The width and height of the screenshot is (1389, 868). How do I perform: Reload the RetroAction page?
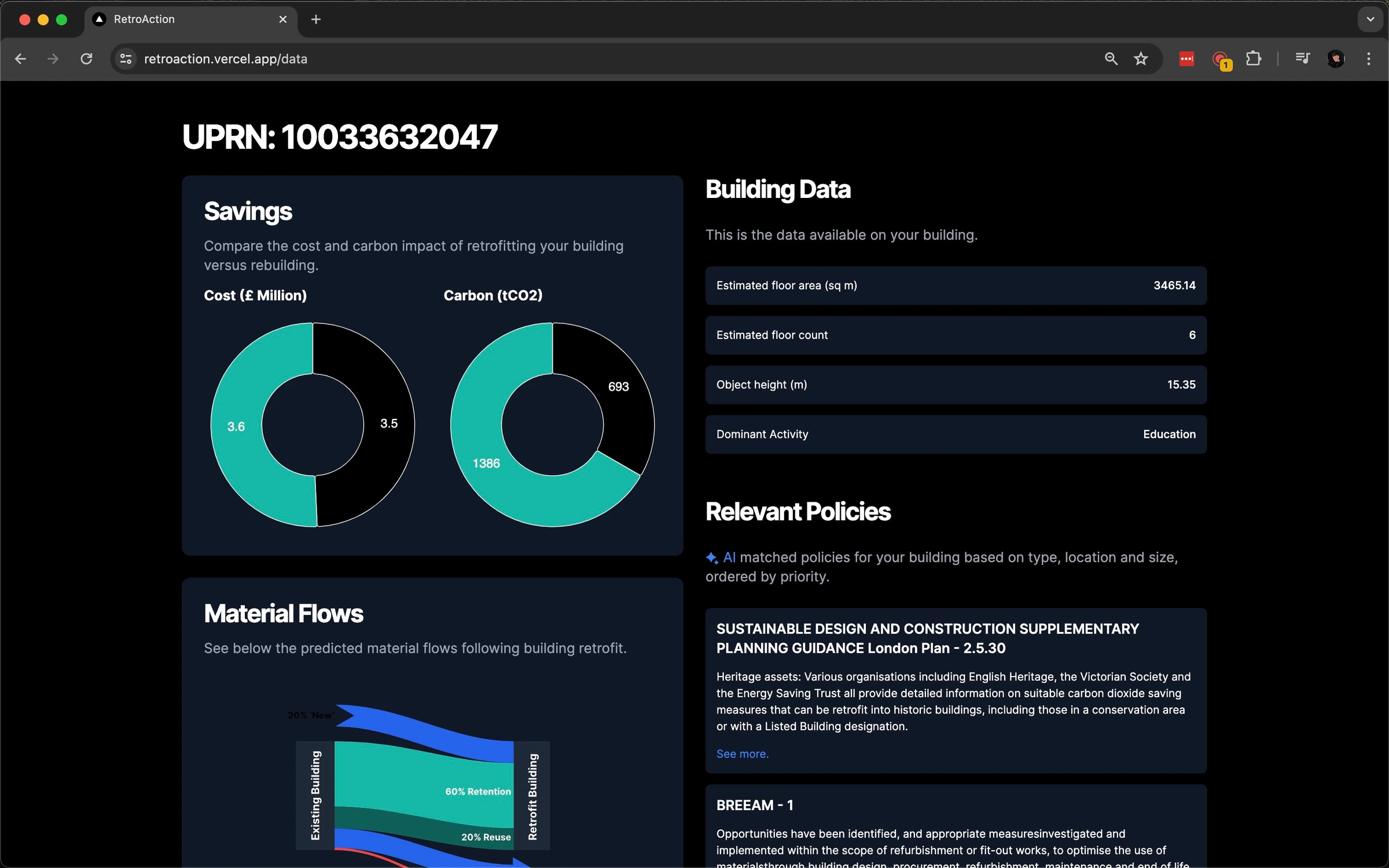point(86,59)
